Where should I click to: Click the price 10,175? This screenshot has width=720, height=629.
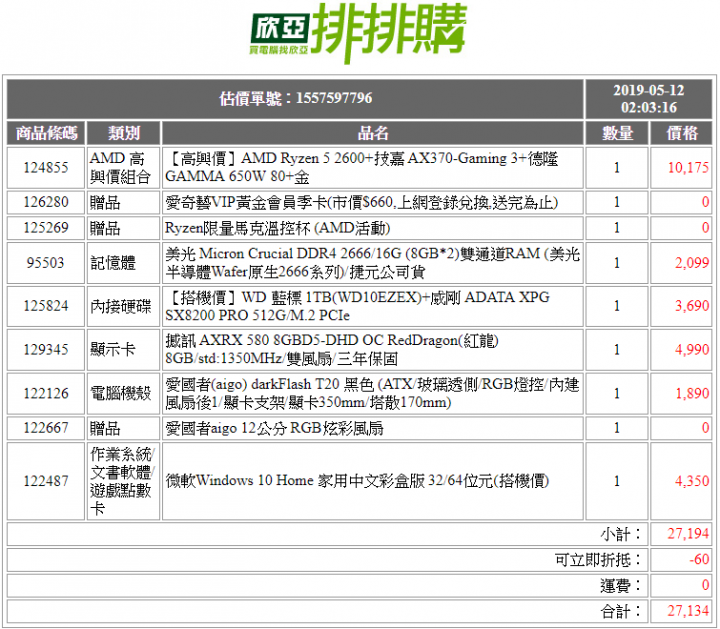point(688,168)
